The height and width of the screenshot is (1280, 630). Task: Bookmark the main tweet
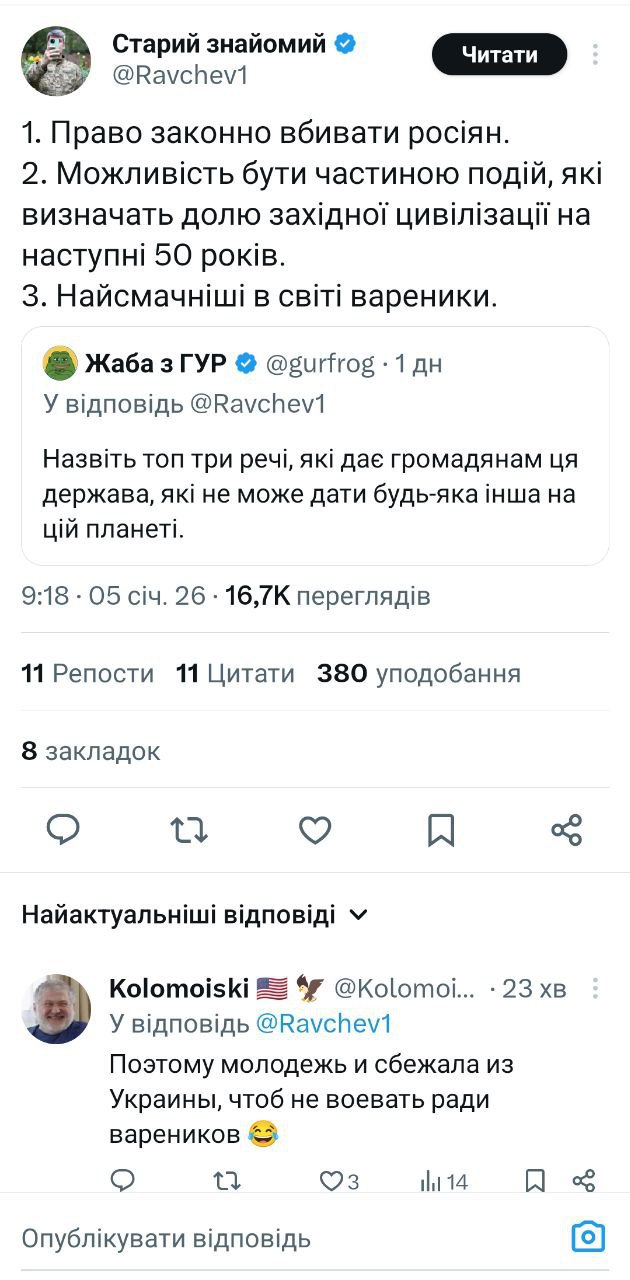click(441, 829)
